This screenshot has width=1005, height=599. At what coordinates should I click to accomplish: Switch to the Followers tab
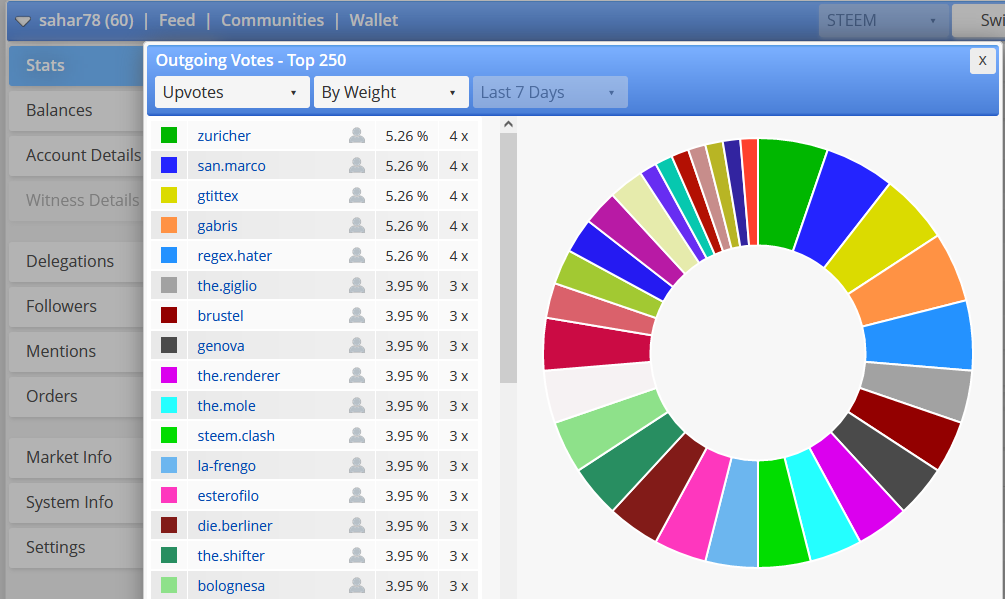(76, 306)
